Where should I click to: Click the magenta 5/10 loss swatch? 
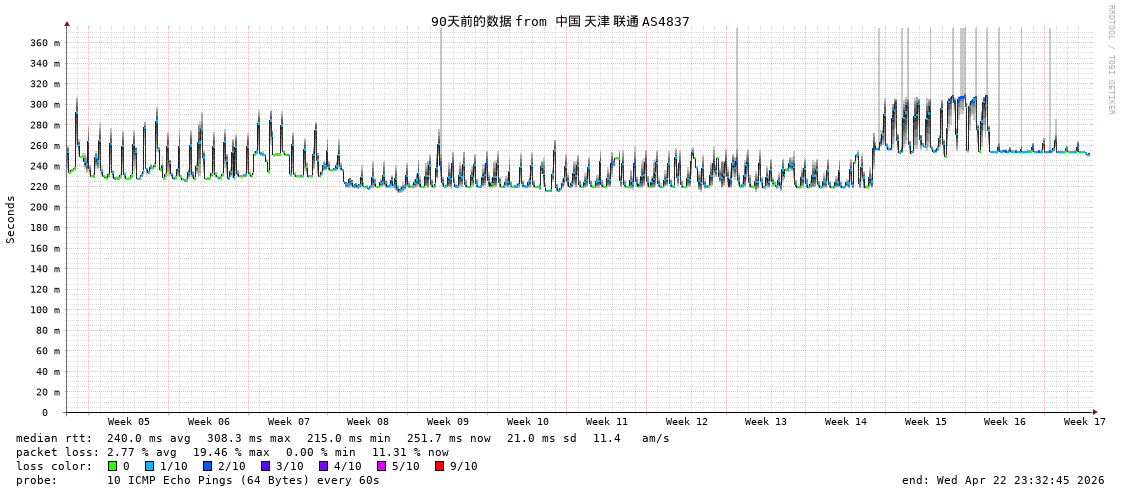[x=381, y=466]
